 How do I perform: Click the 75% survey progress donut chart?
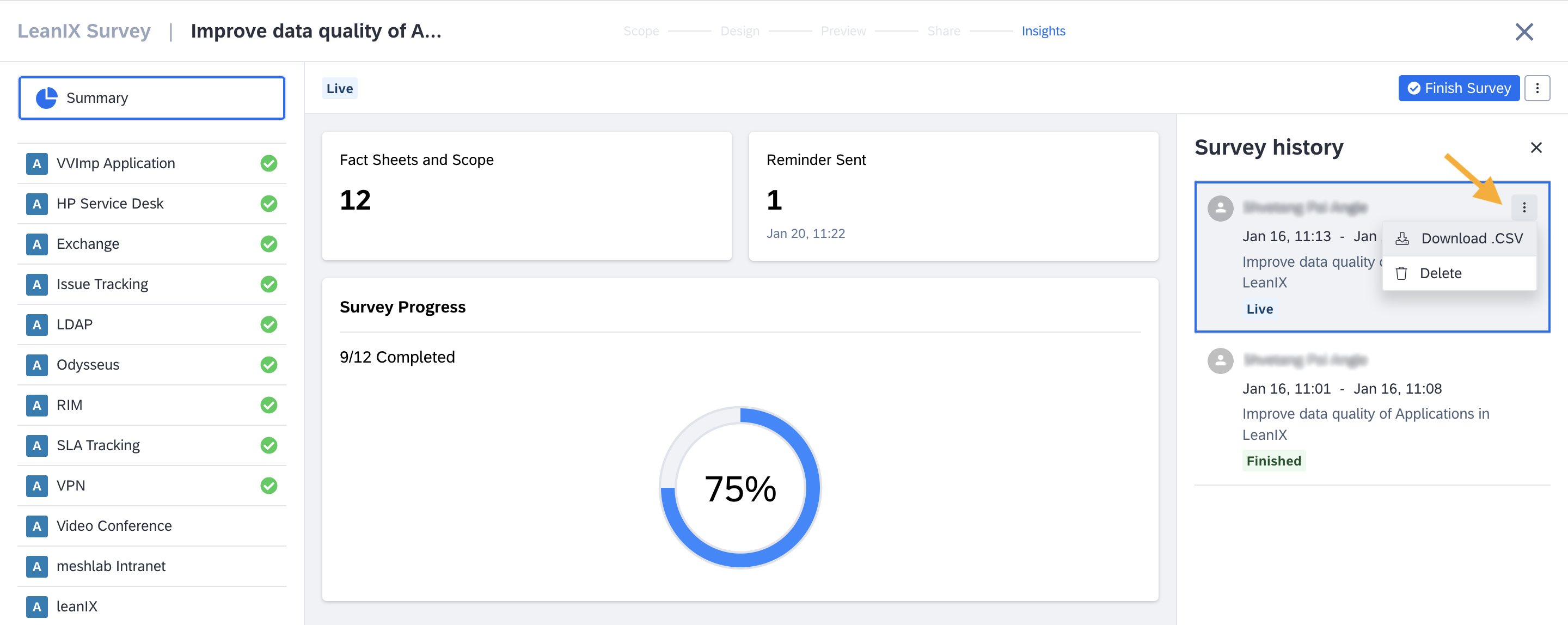pos(739,490)
